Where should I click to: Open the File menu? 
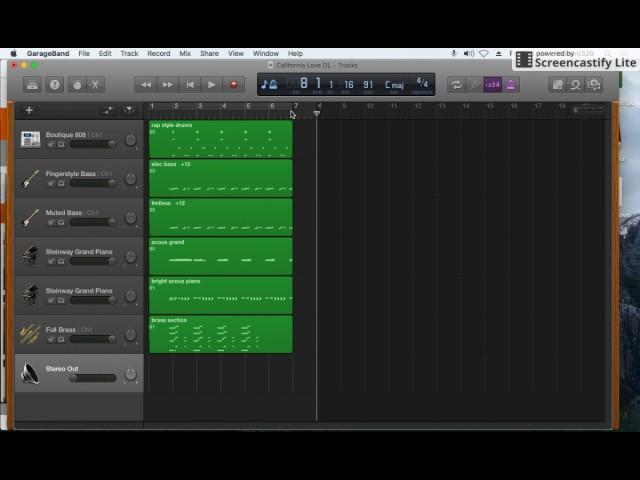[x=84, y=53]
